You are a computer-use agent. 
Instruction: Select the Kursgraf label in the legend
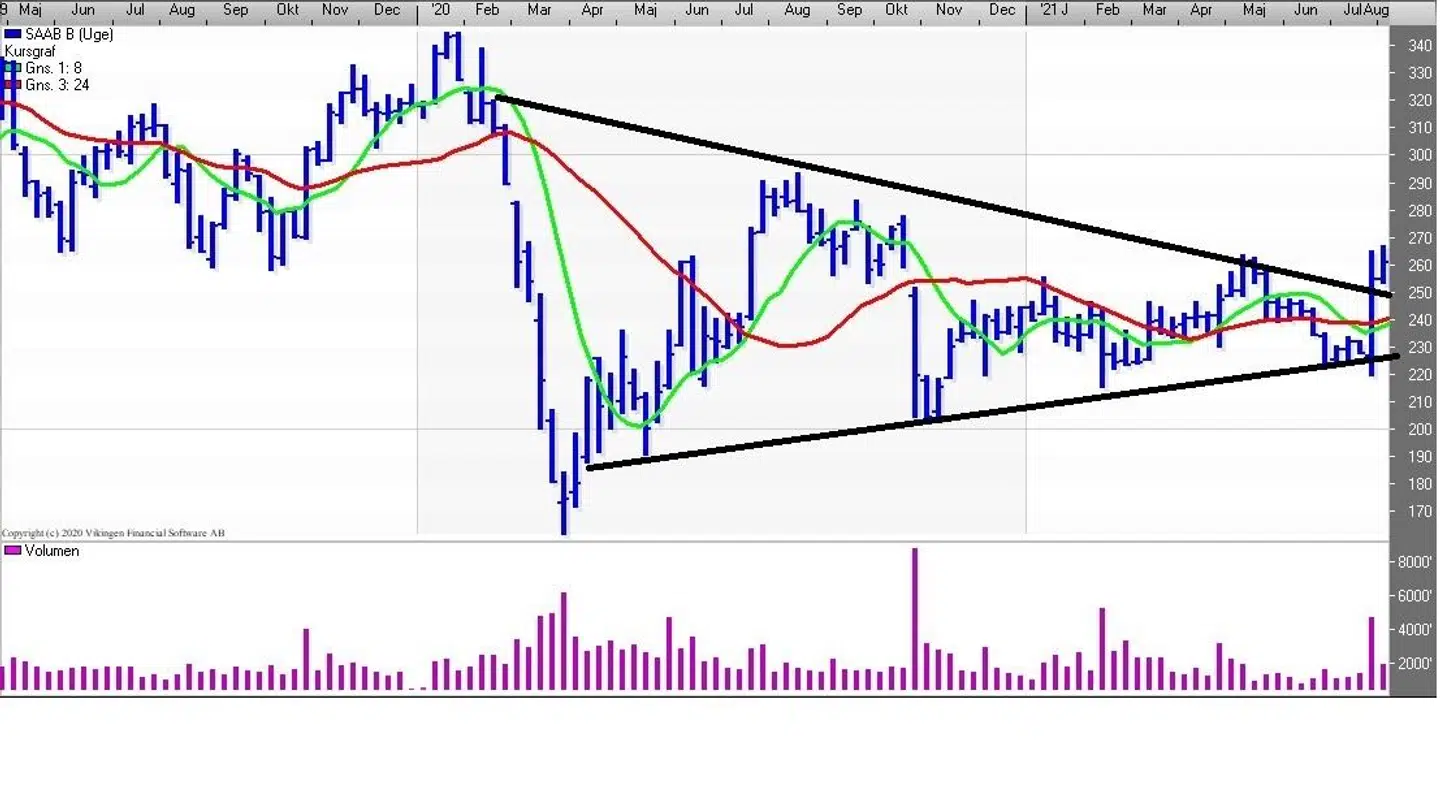pos(28,51)
